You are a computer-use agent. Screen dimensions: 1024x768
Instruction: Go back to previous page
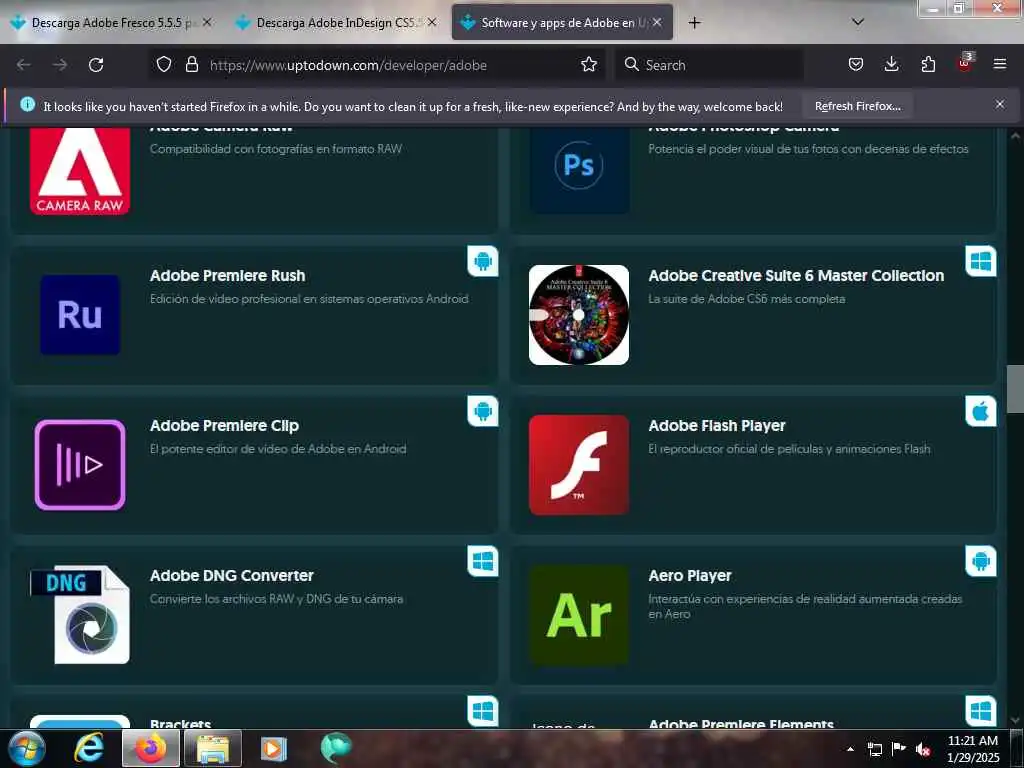pos(24,65)
